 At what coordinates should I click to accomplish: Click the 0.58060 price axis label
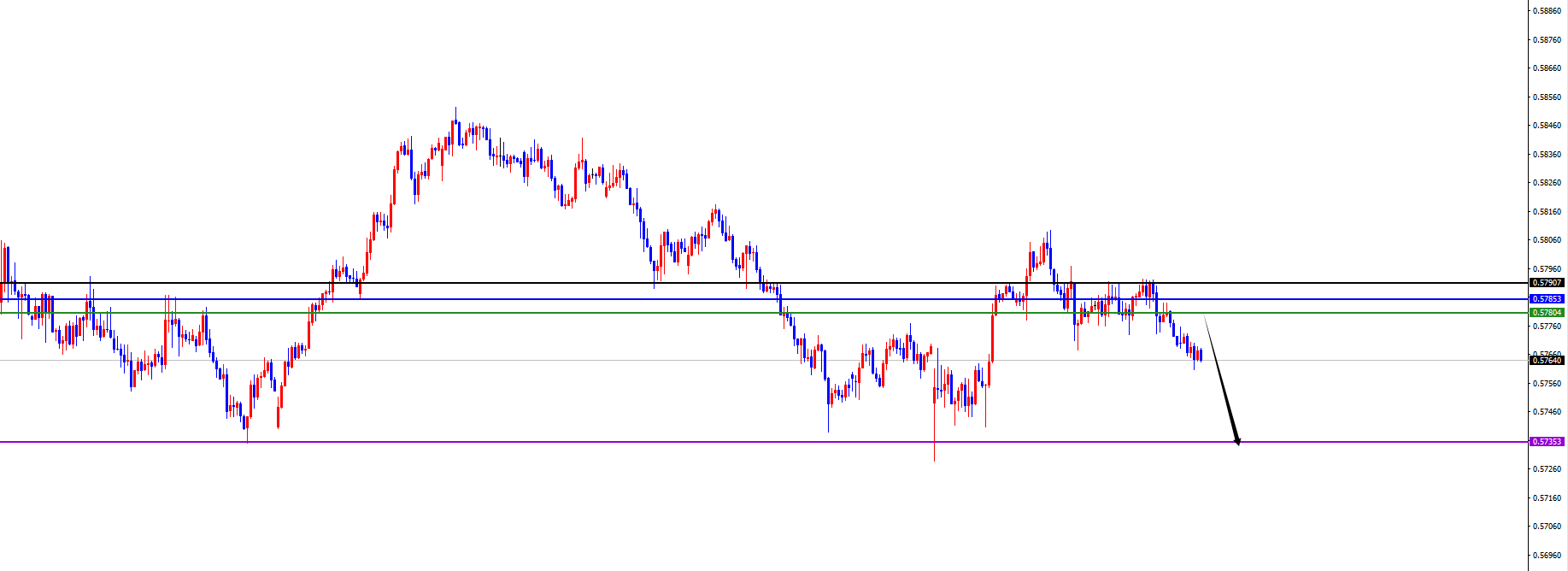point(1547,240)
